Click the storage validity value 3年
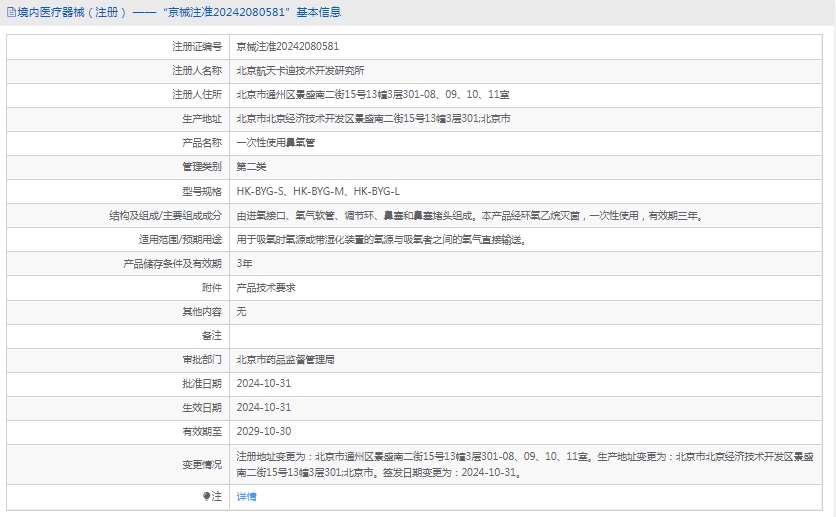Image resolution: width=836 pixels, height=517 pixels. [245, 263]
